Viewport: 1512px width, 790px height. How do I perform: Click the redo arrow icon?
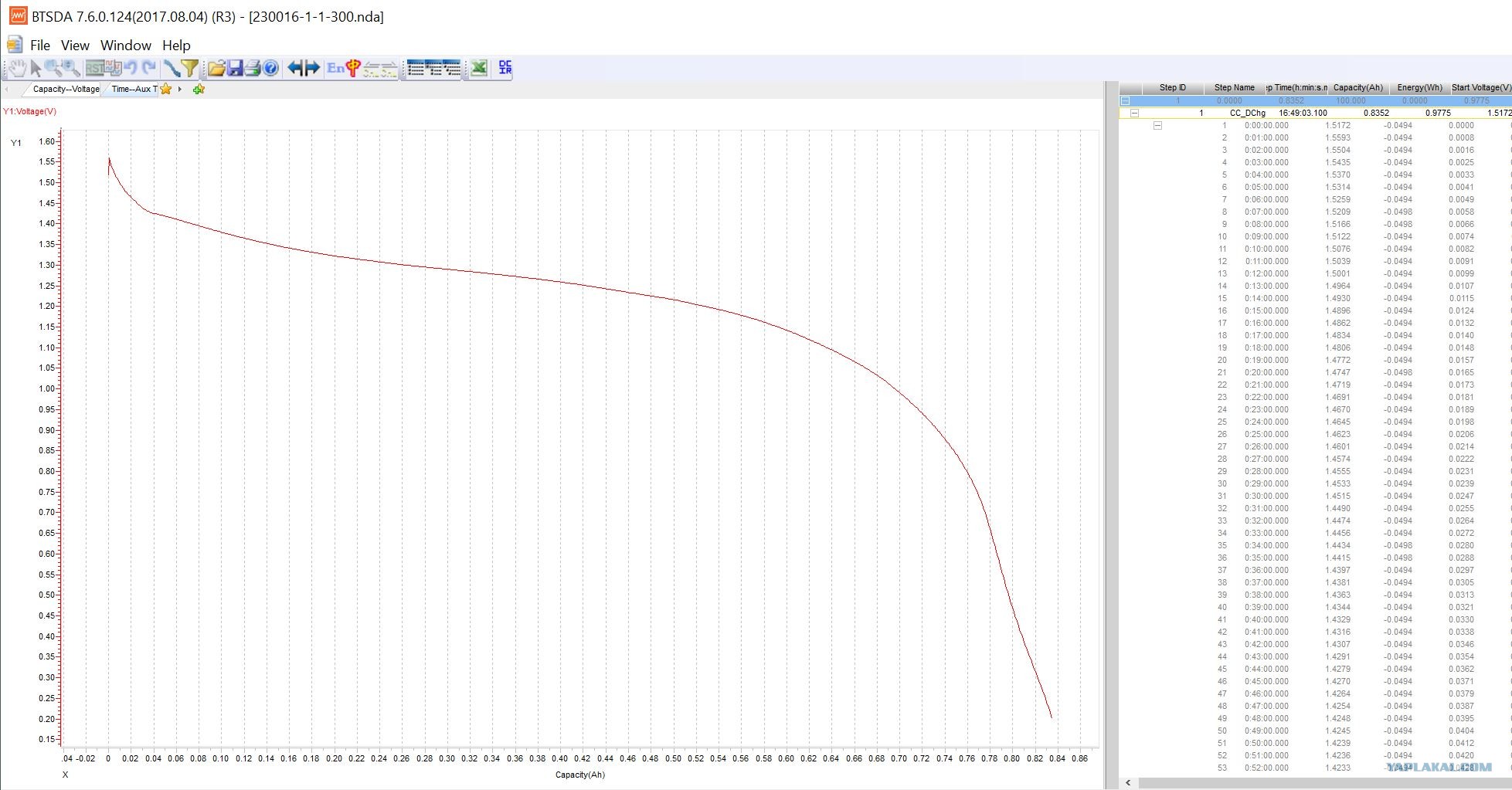coord(149,68)
